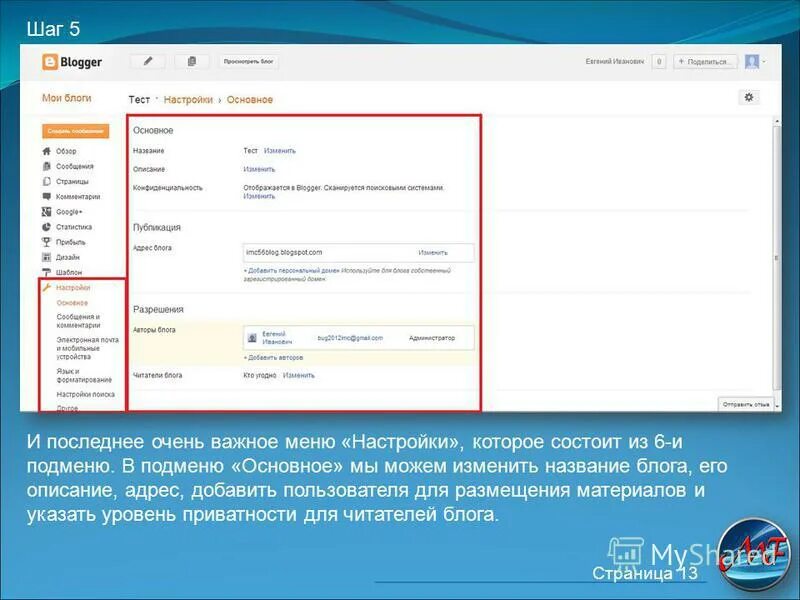
Task: Open Администратор role dropdown
Action: point(432,338)
